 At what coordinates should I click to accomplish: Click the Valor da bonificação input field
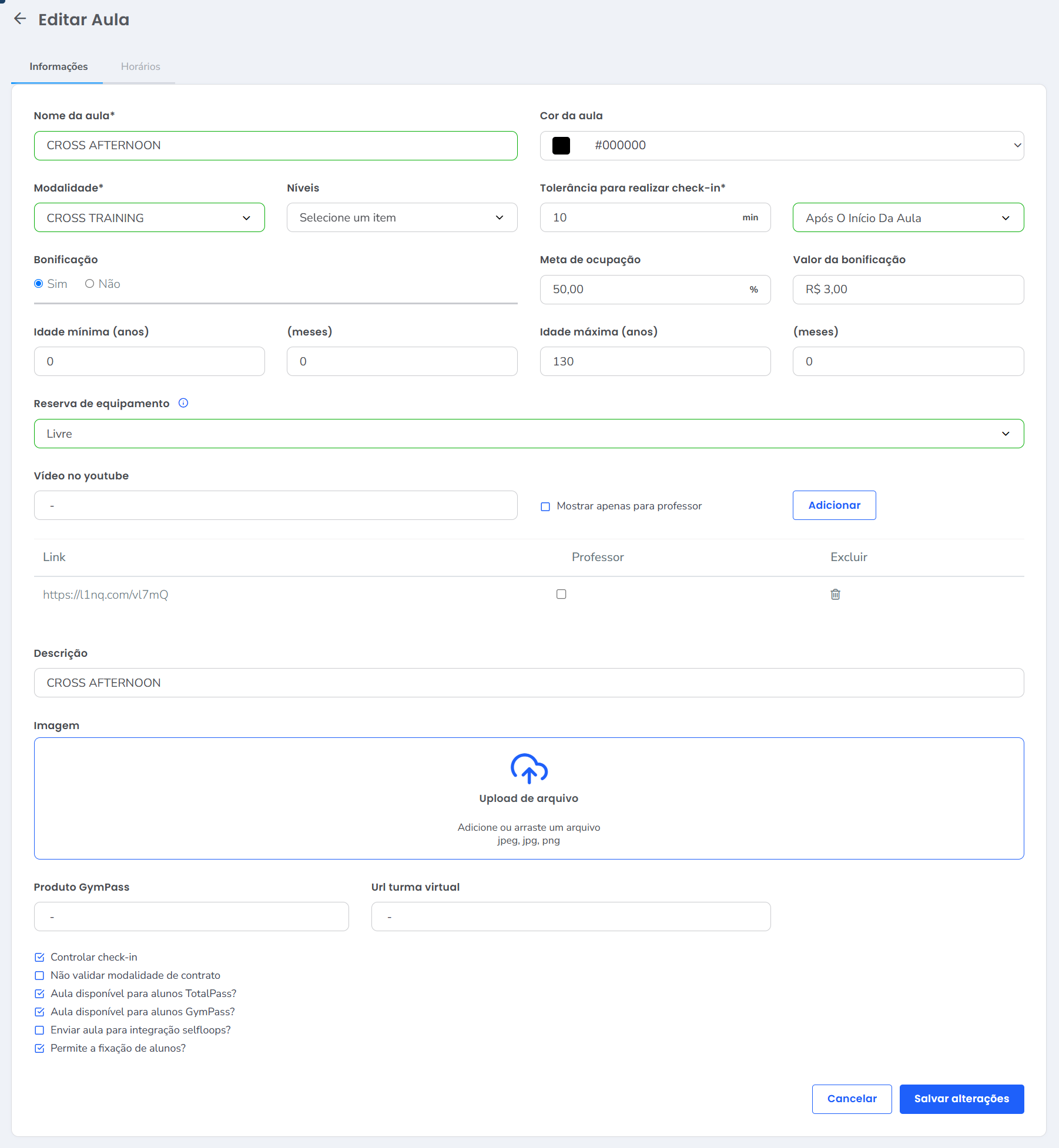pos(908,290)
